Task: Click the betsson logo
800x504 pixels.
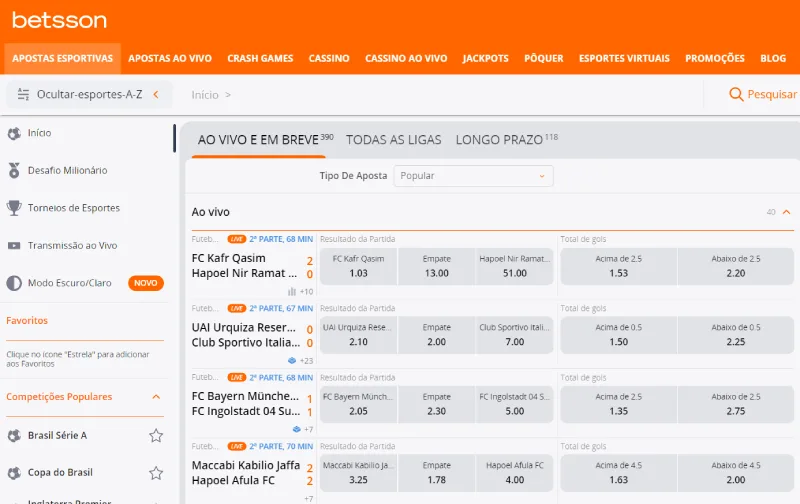Action: [59, 20]
